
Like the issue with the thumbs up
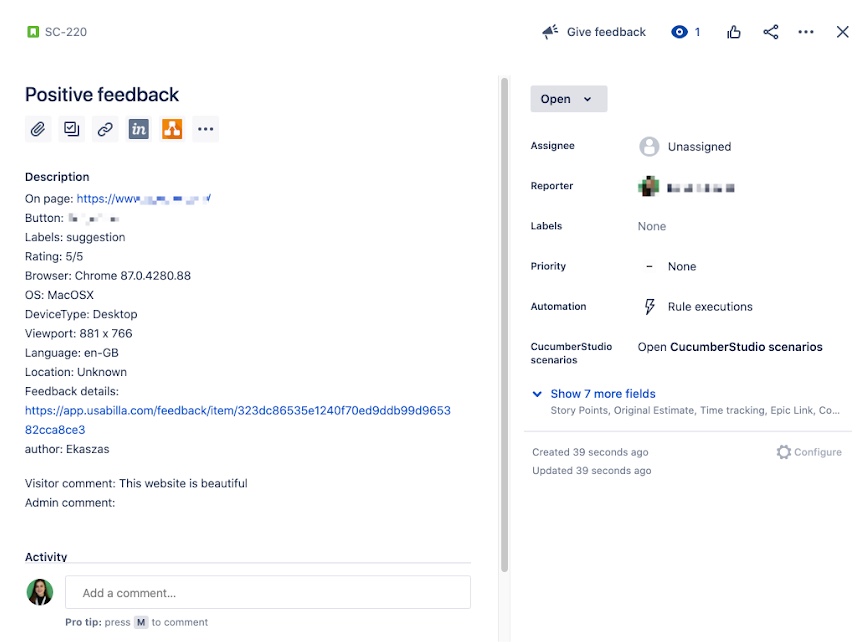733,31
